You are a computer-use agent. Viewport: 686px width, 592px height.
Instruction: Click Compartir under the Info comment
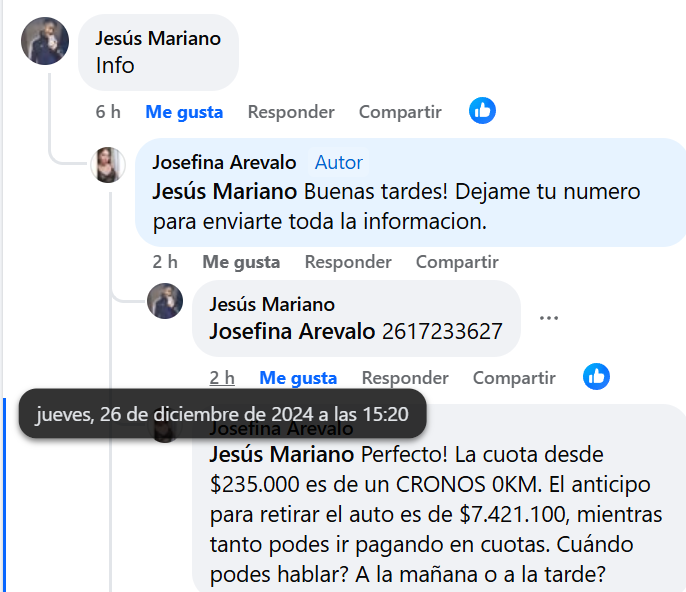point(400,112)
